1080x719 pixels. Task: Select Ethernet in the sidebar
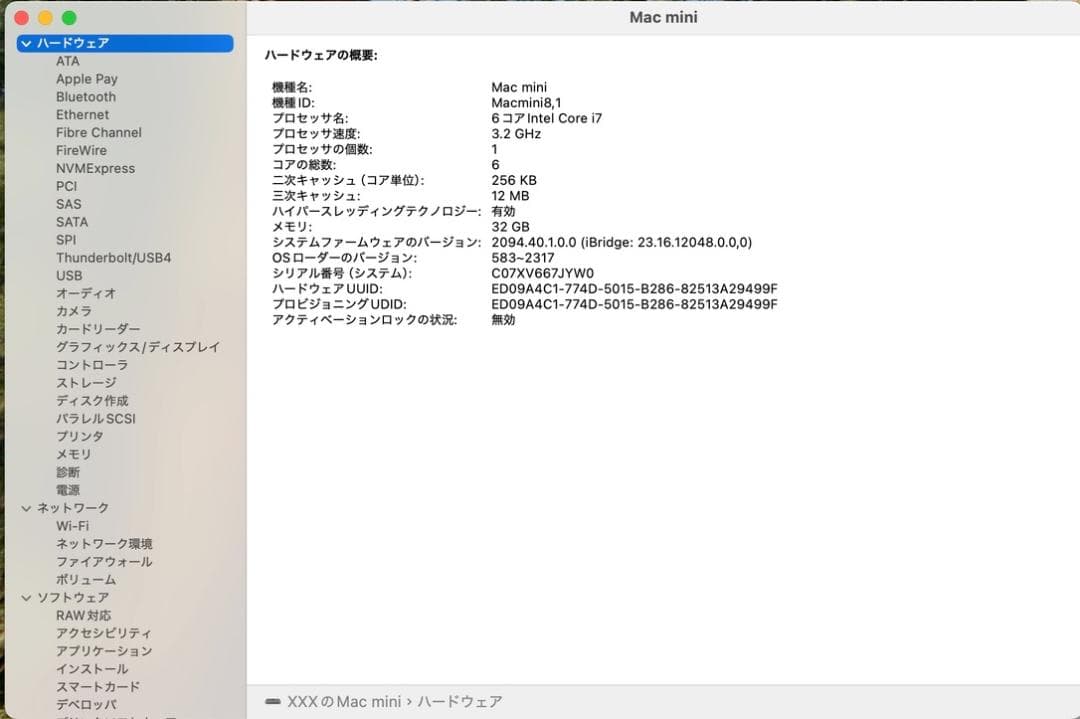[x=83, y=115]
